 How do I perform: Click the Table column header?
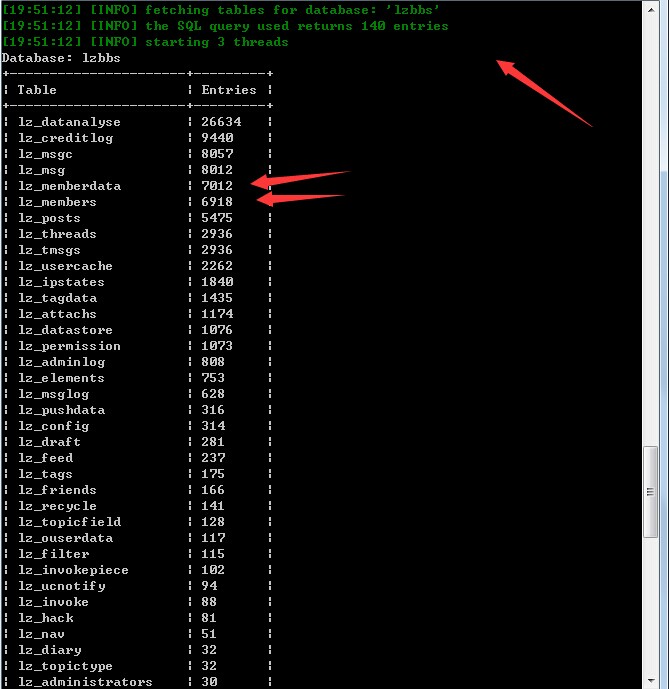pos(37,90)
